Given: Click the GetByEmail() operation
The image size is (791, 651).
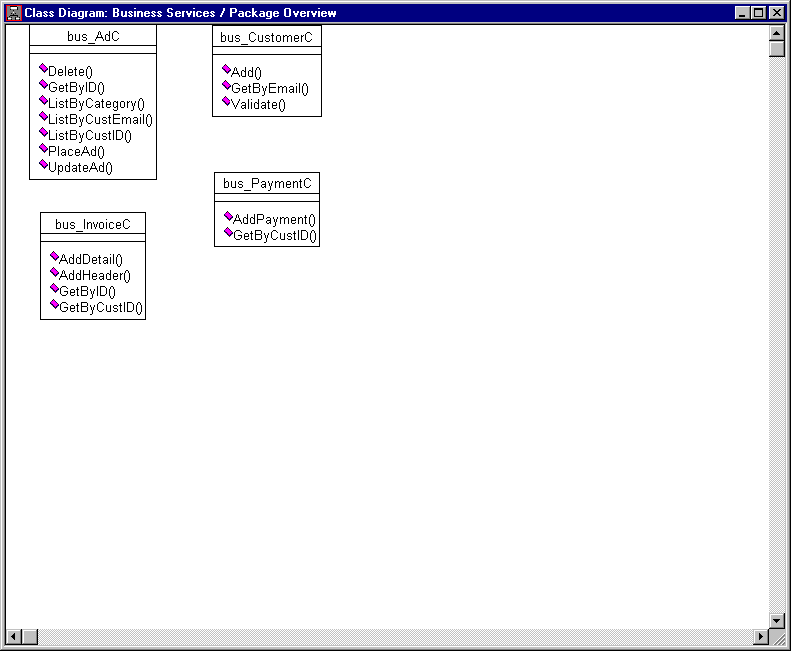Looking at the screenshot, I should (x=270, y=89).
